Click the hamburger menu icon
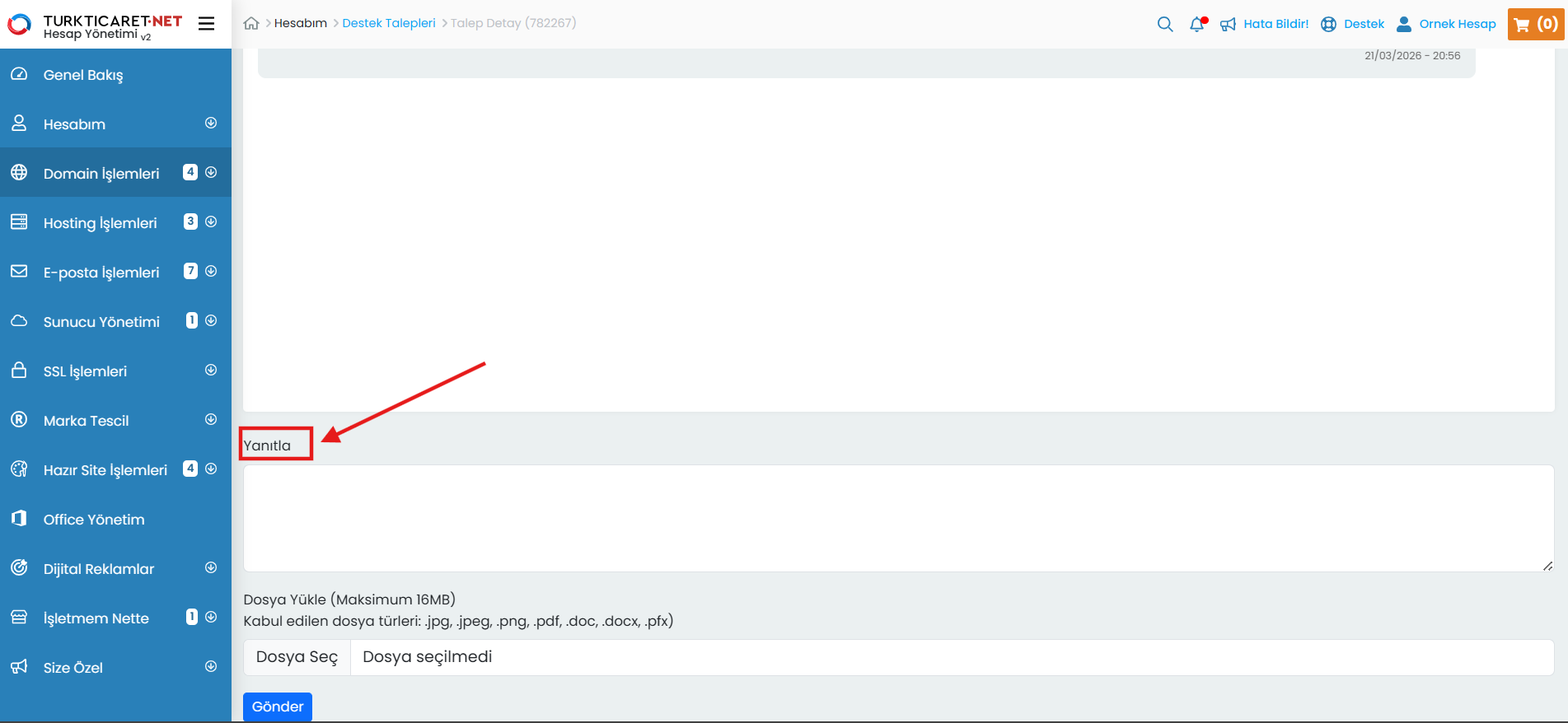The width and height of the screenshot is (1568, 723). pyautogui.click(x=207, y=24)
